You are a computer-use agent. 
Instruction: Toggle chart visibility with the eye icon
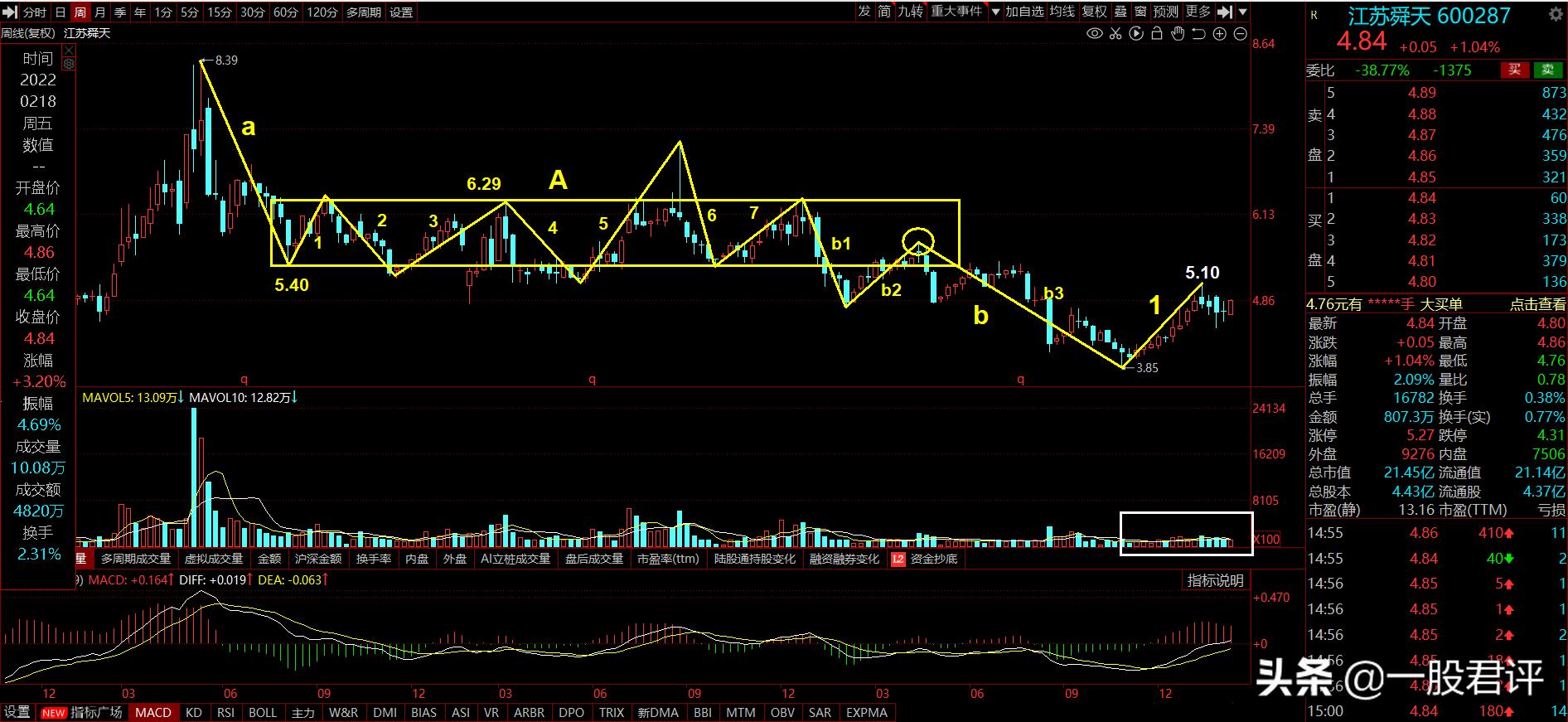1095,34
